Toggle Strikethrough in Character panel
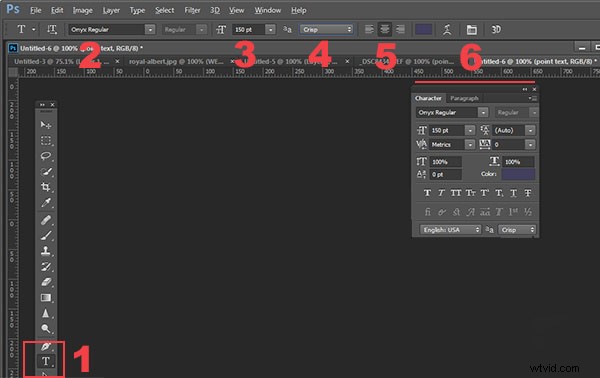Viewport: 600px width, 378px height. pyautogui.click(x=528, y=193)
